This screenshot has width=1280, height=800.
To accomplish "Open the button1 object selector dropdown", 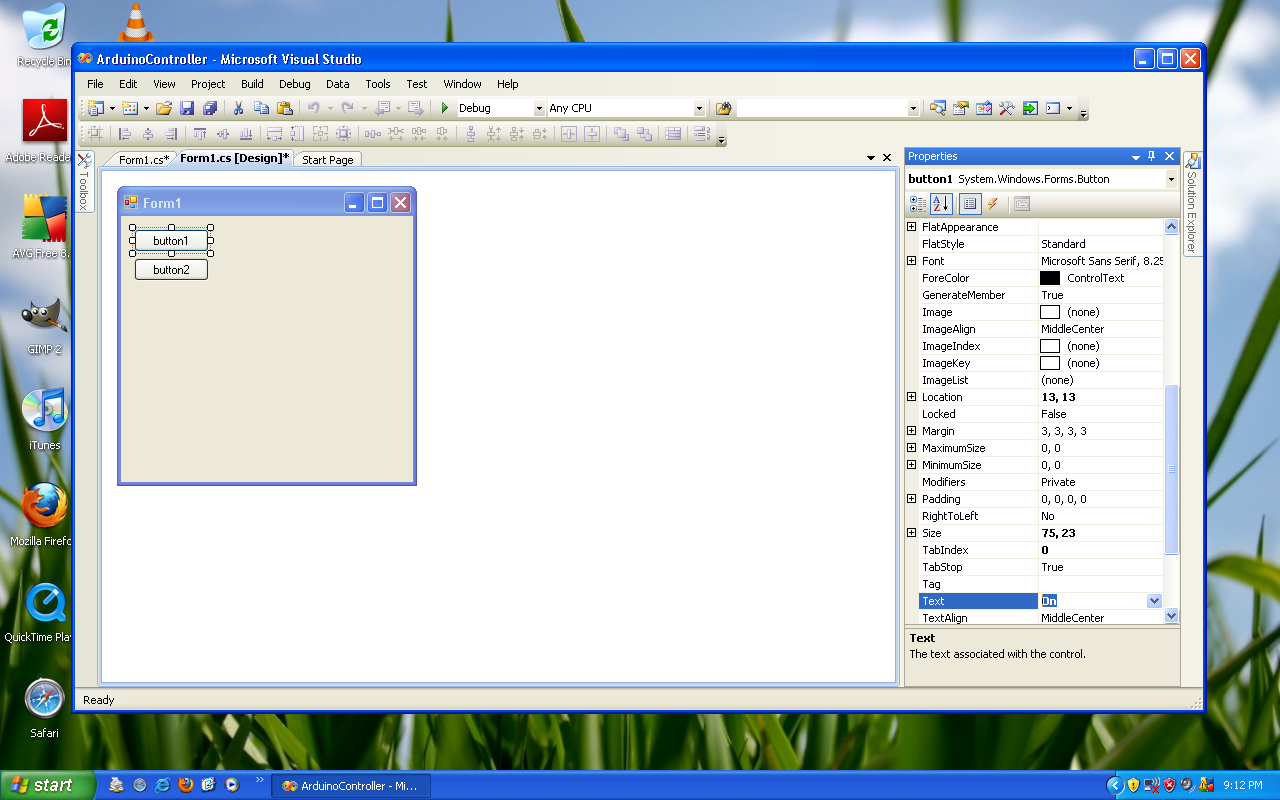I will (1171, 179).
